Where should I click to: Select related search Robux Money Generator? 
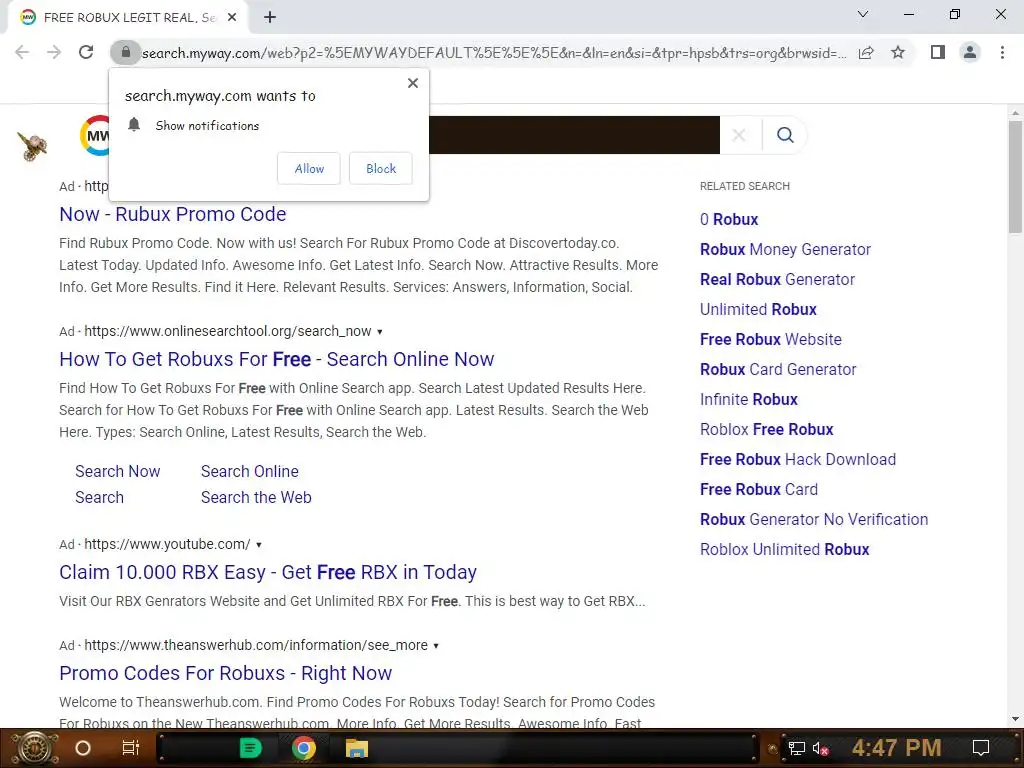tap(785, 249)
